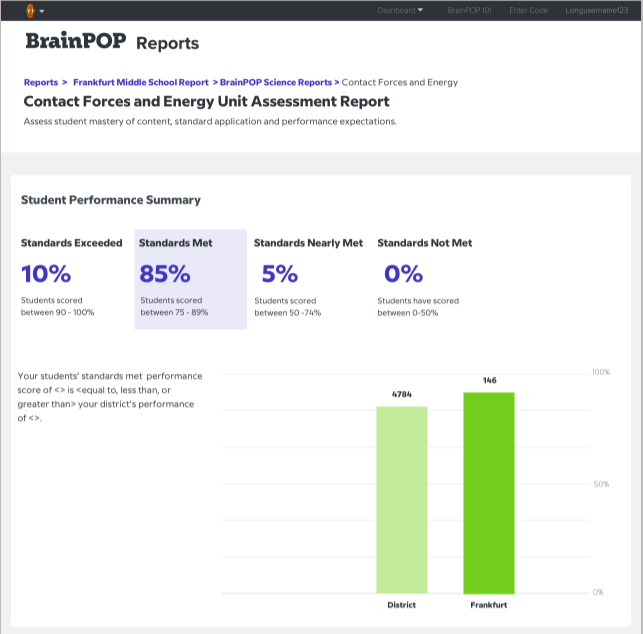Go to the Reports breadcrumb link
This screenshot has height=634, width=643.
pyautogui.click(x=40, y=82)
